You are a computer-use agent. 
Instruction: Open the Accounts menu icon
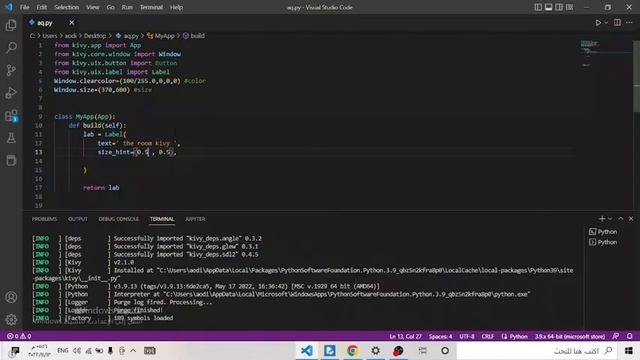[11, 297]
